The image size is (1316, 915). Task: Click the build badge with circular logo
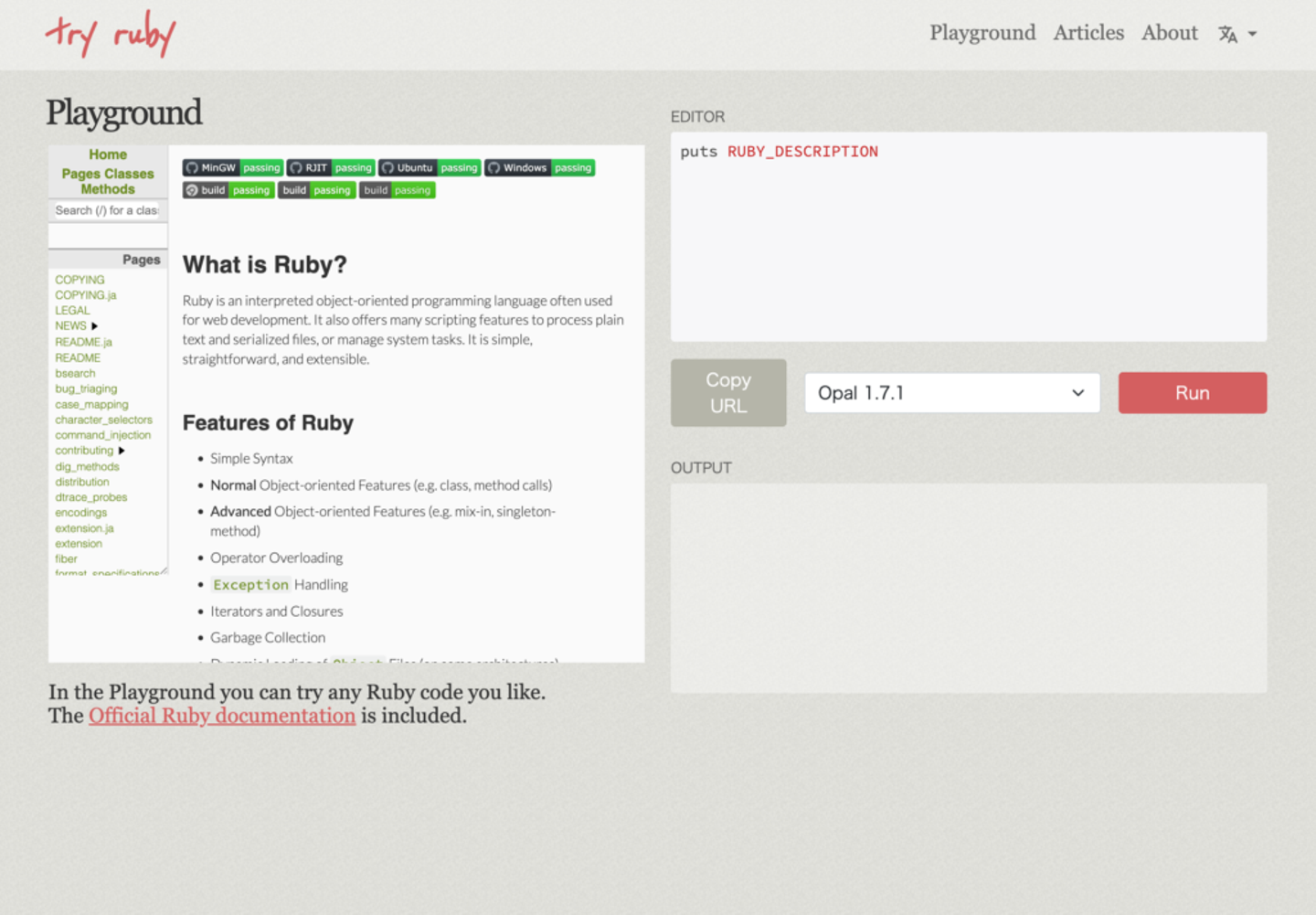[228, 190]
